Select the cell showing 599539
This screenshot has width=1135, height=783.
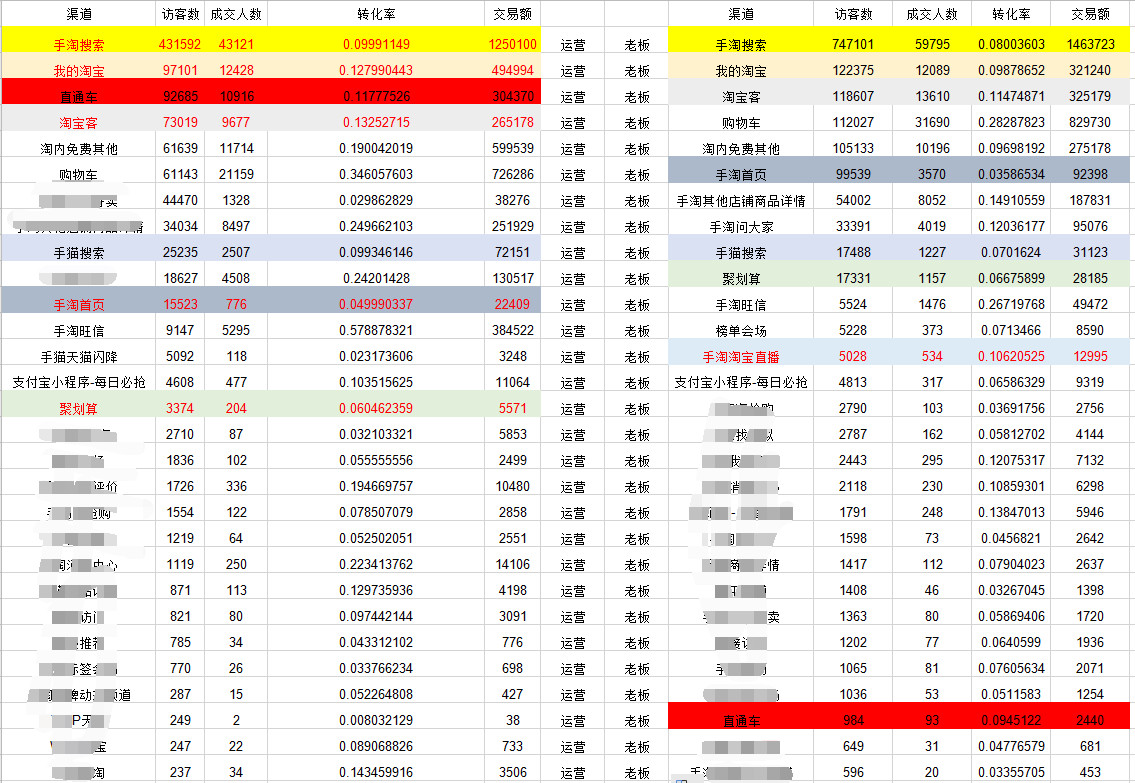click(x=512, y=148)
